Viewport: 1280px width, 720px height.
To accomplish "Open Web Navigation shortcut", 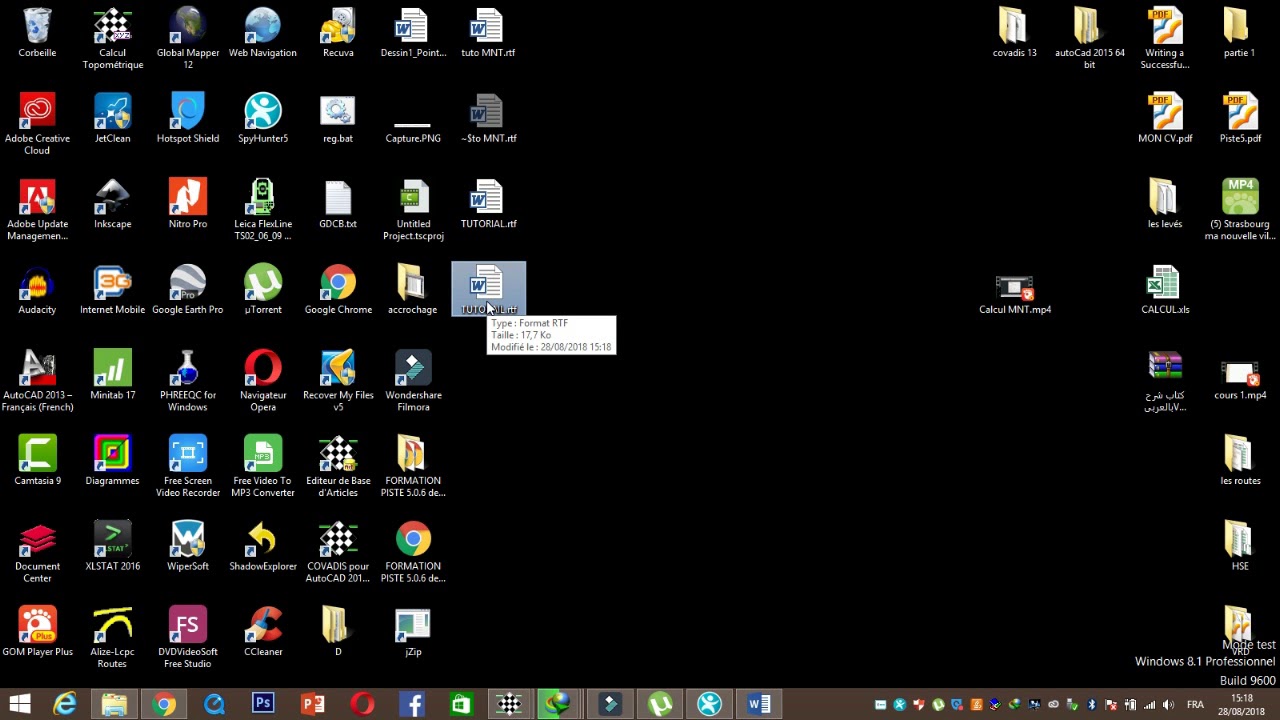I will click(263, 32).
